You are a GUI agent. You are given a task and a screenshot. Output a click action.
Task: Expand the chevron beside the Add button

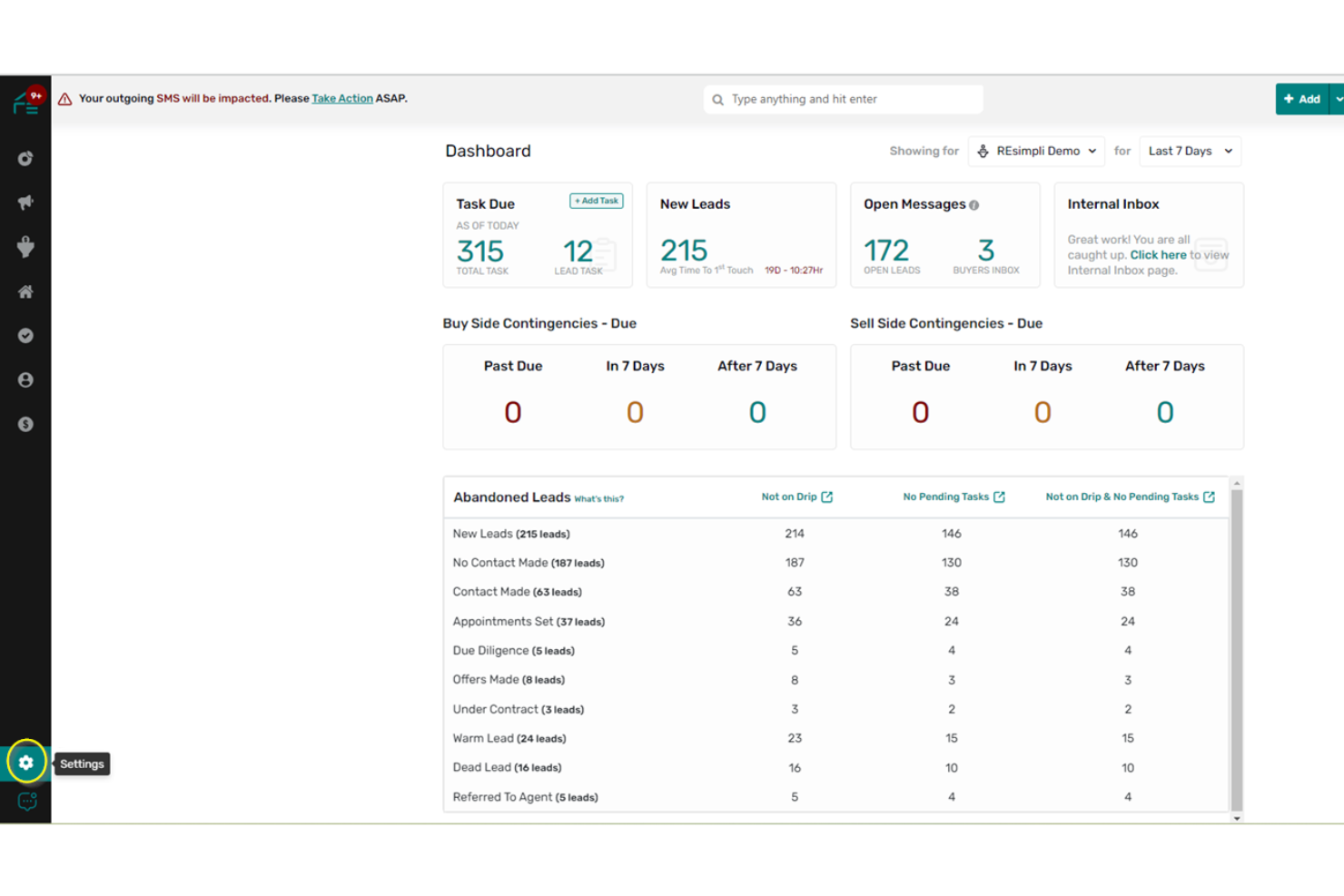coord(1339,98)
